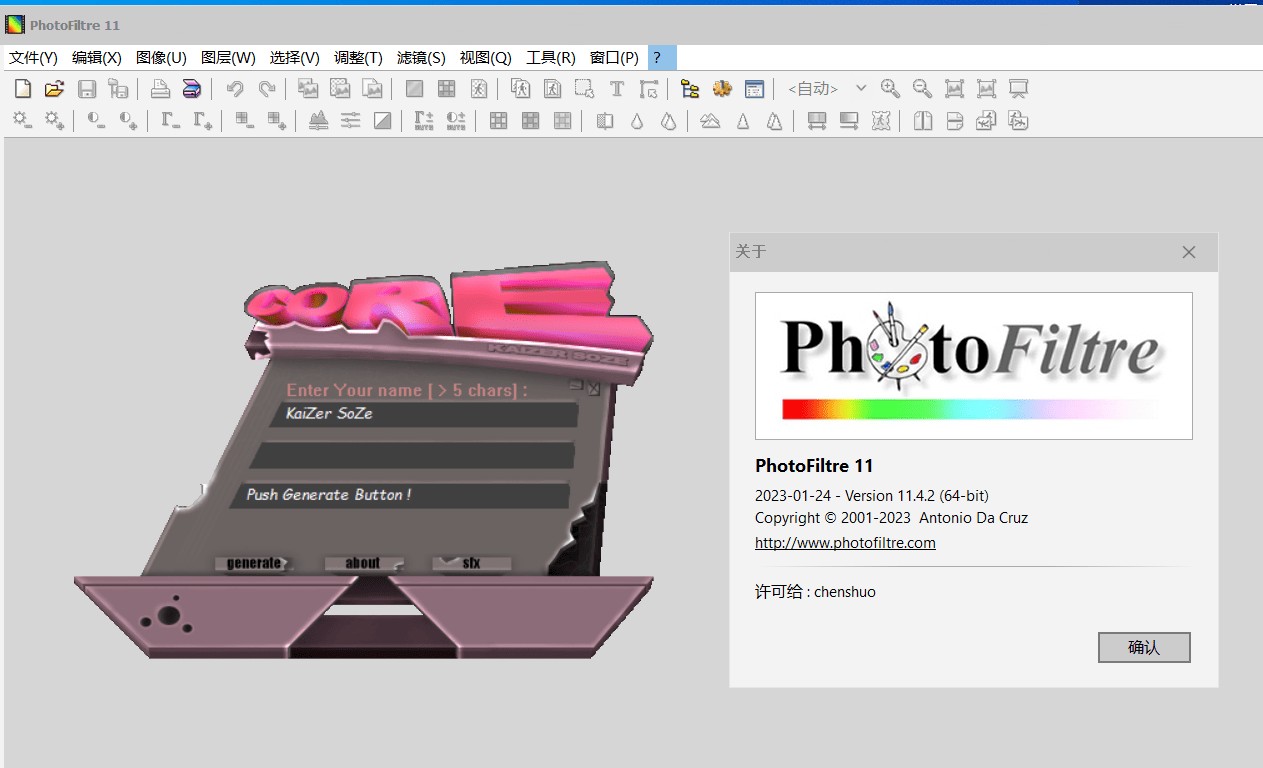
Task: Open a file with the folder icon
Action: coord(55,89)
